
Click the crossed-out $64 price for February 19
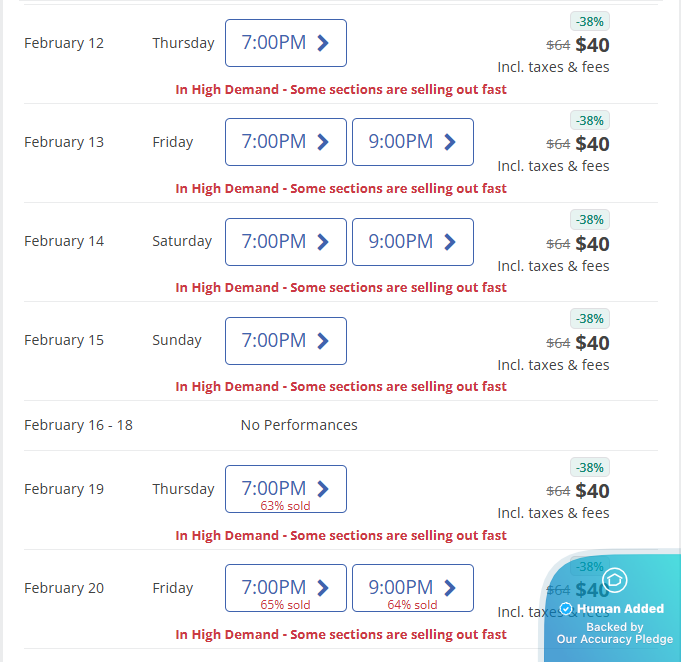(x=558, y=491)
